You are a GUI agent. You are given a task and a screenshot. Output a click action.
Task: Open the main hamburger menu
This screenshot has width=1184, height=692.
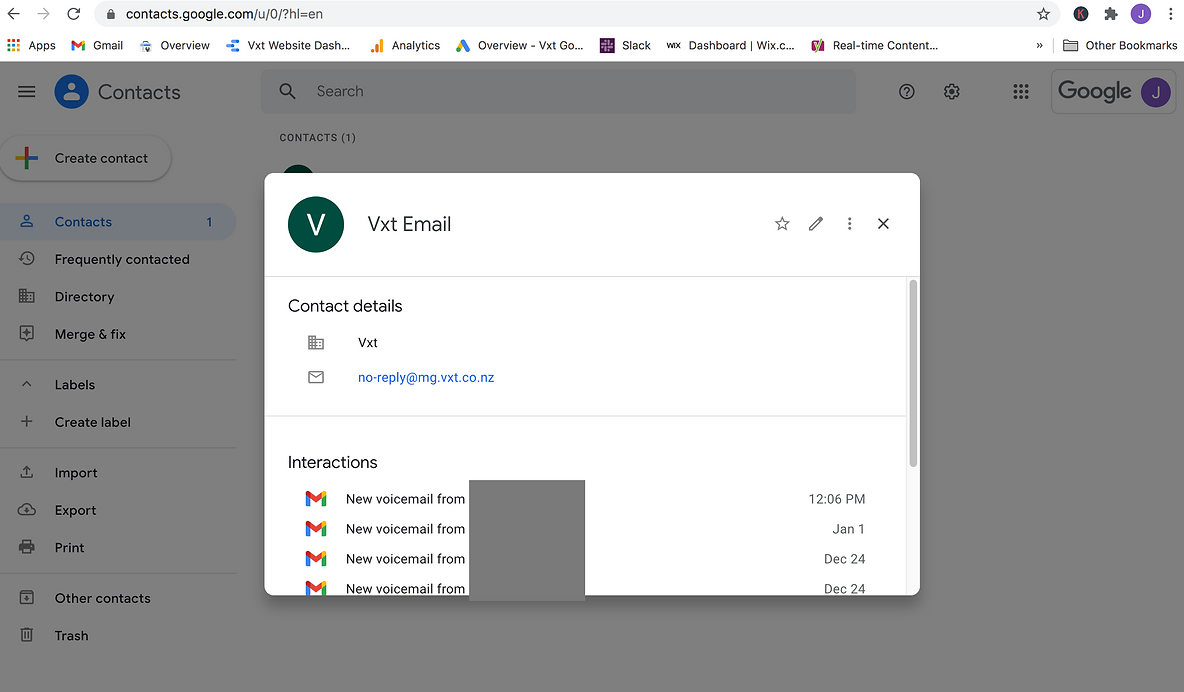click(26, 92)
